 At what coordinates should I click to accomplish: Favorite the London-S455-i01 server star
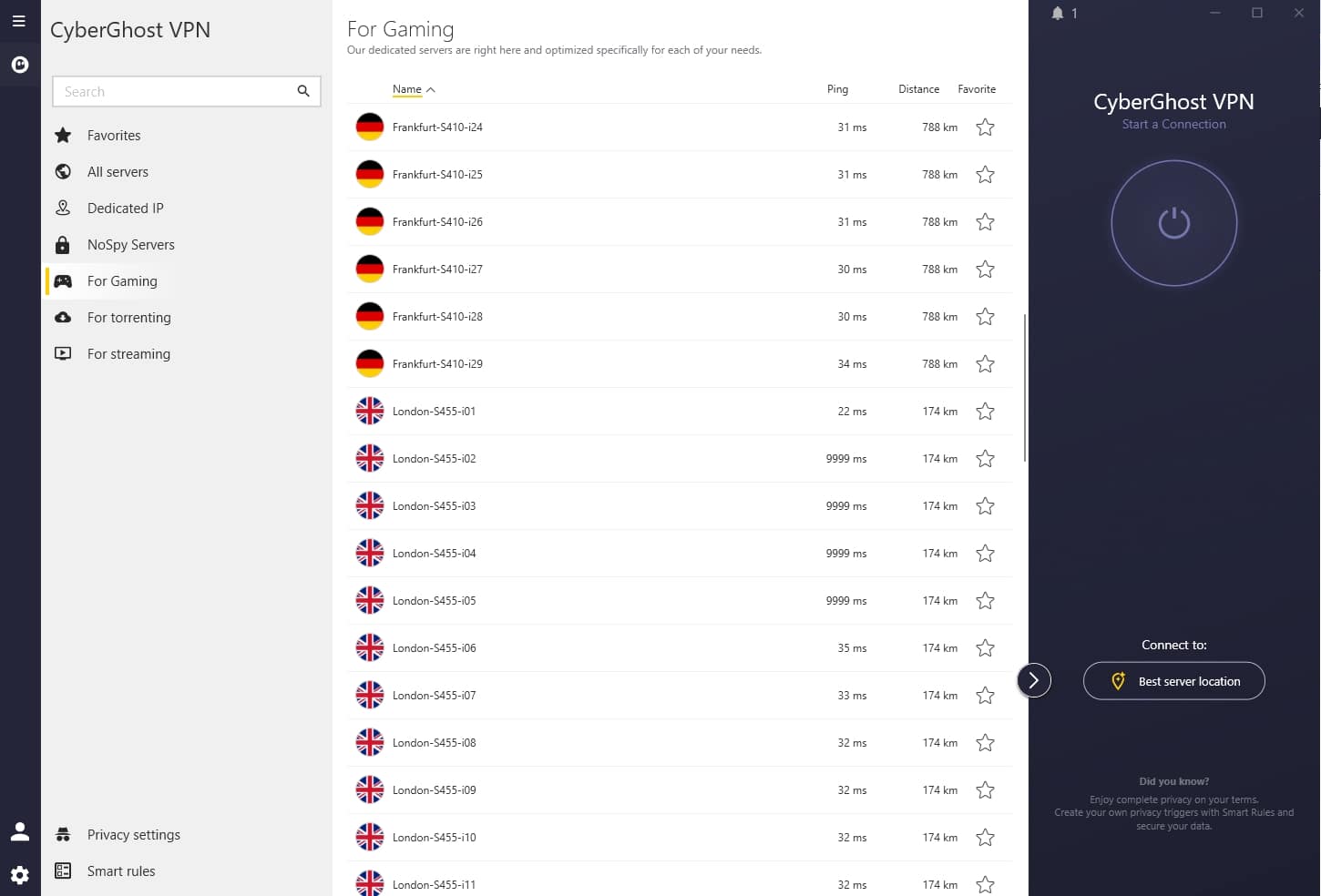coord(985,412)
